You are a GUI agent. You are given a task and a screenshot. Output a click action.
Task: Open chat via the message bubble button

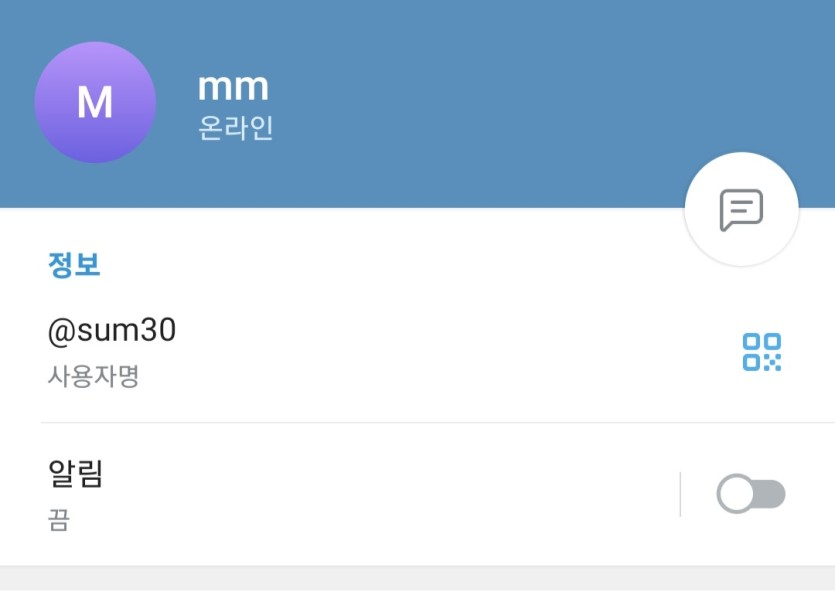pos(741,209)
